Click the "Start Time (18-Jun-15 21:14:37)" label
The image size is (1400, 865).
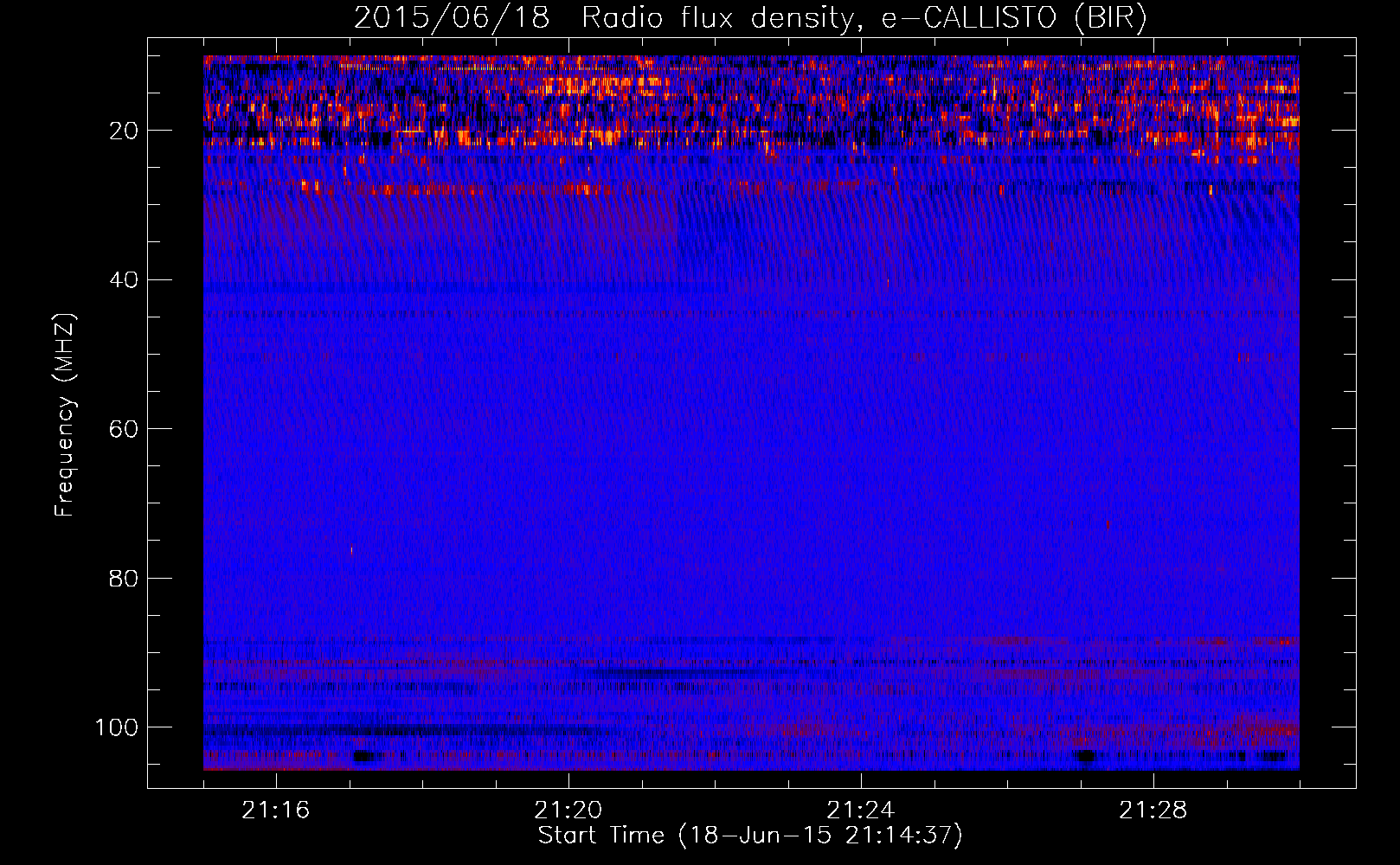pyautogui.click(x=750, y=836)
